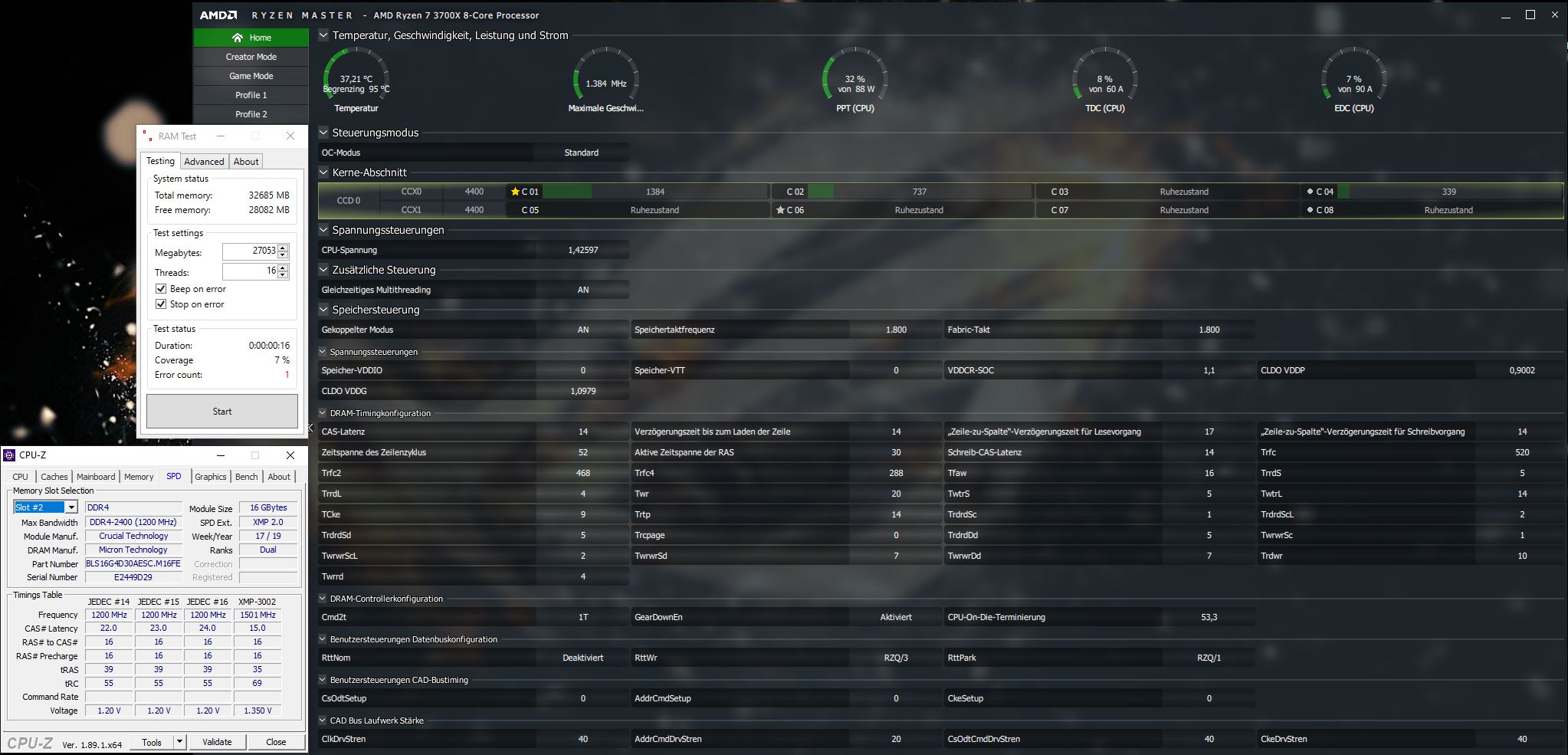Switch to the Testing tab in RAM Test
Viewport: 1568px width, 755px height.
coord(160,161)
